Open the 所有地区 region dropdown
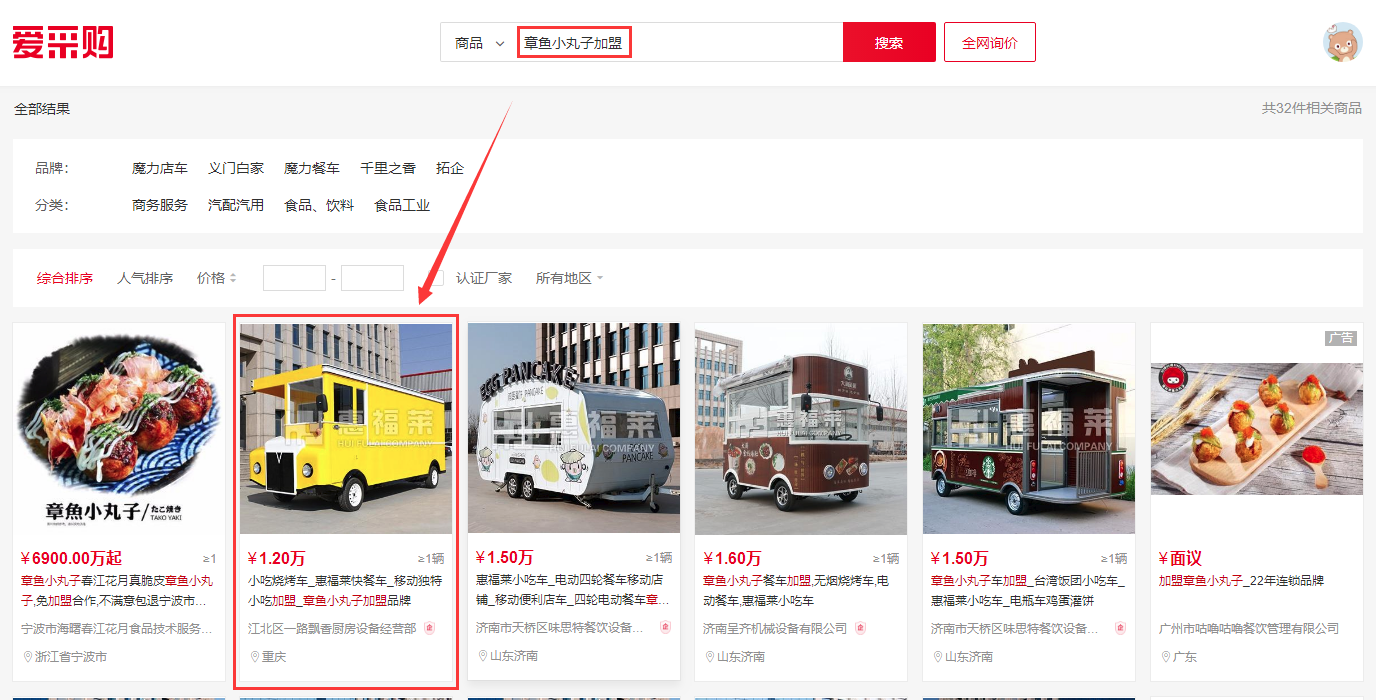Viewport: 1376px width, 700px height. click(x=569, y=278)
